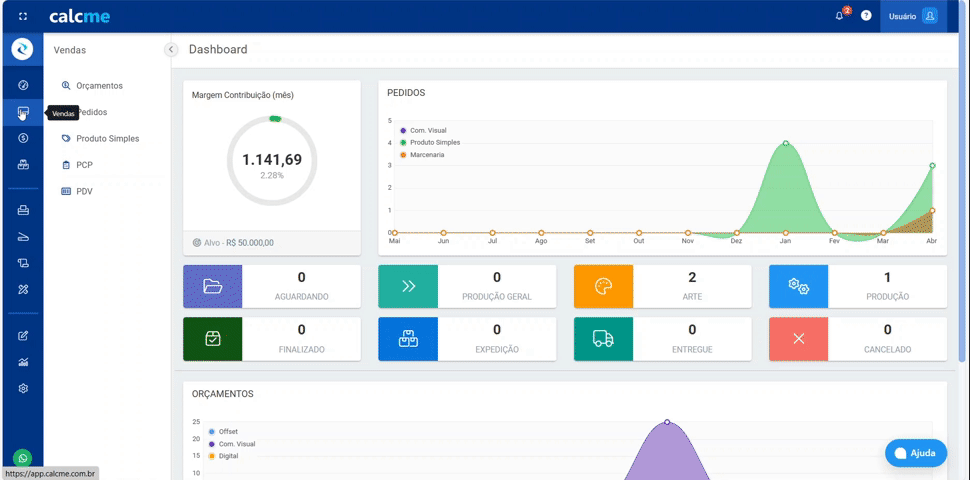
Task: Click the WhatsApp icon
Action: (x=23, y=459)
